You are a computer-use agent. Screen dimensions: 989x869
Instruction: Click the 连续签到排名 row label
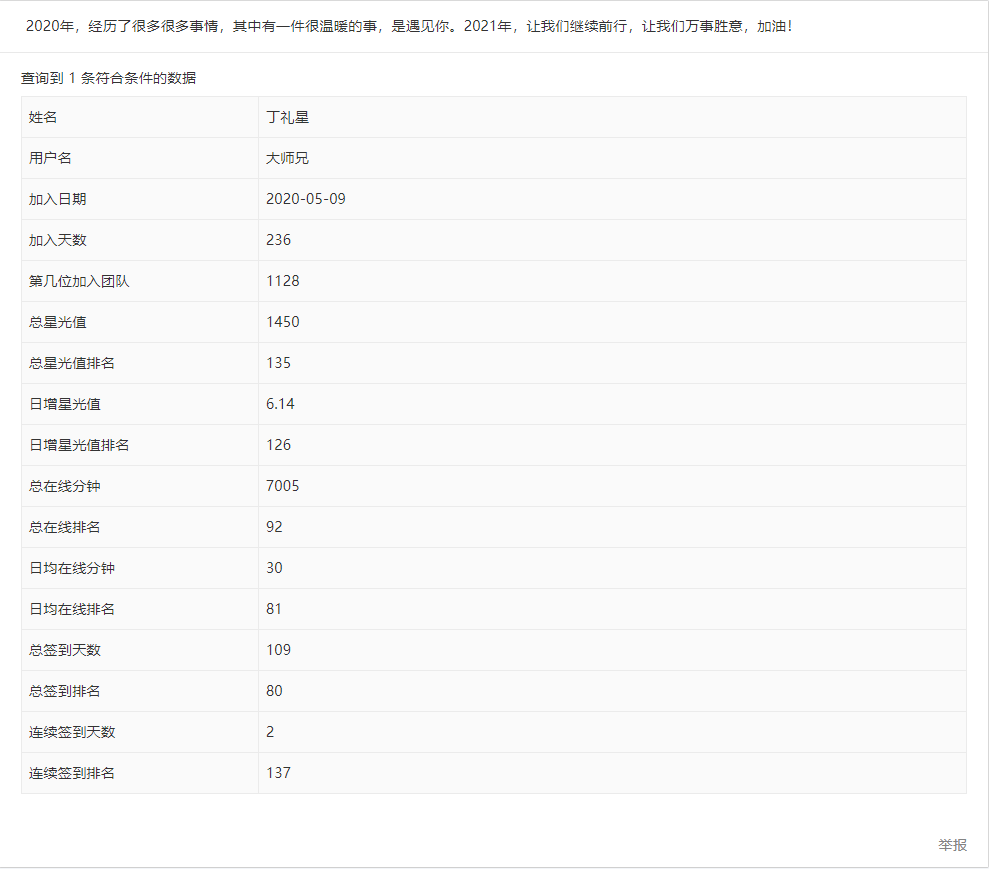[72, 773]
